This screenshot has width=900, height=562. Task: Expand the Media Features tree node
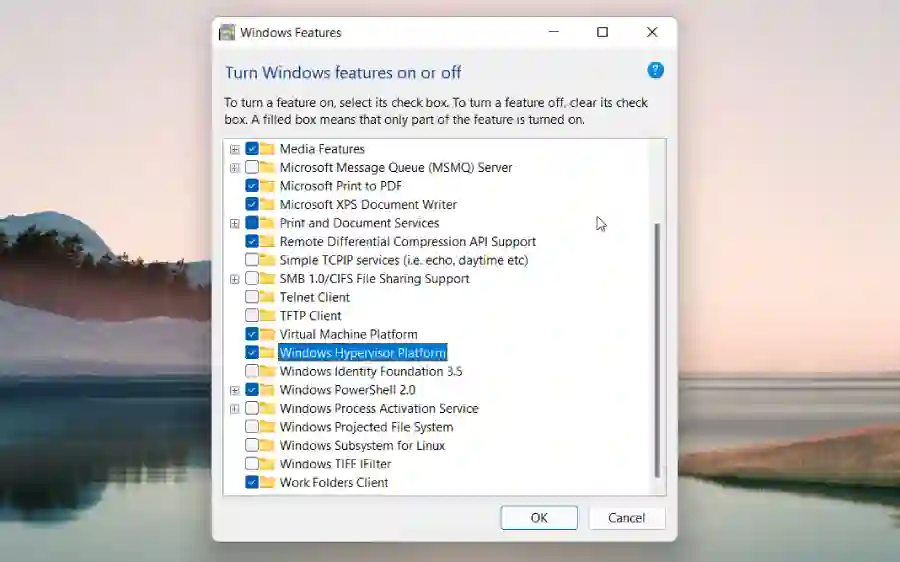[235, 149]
